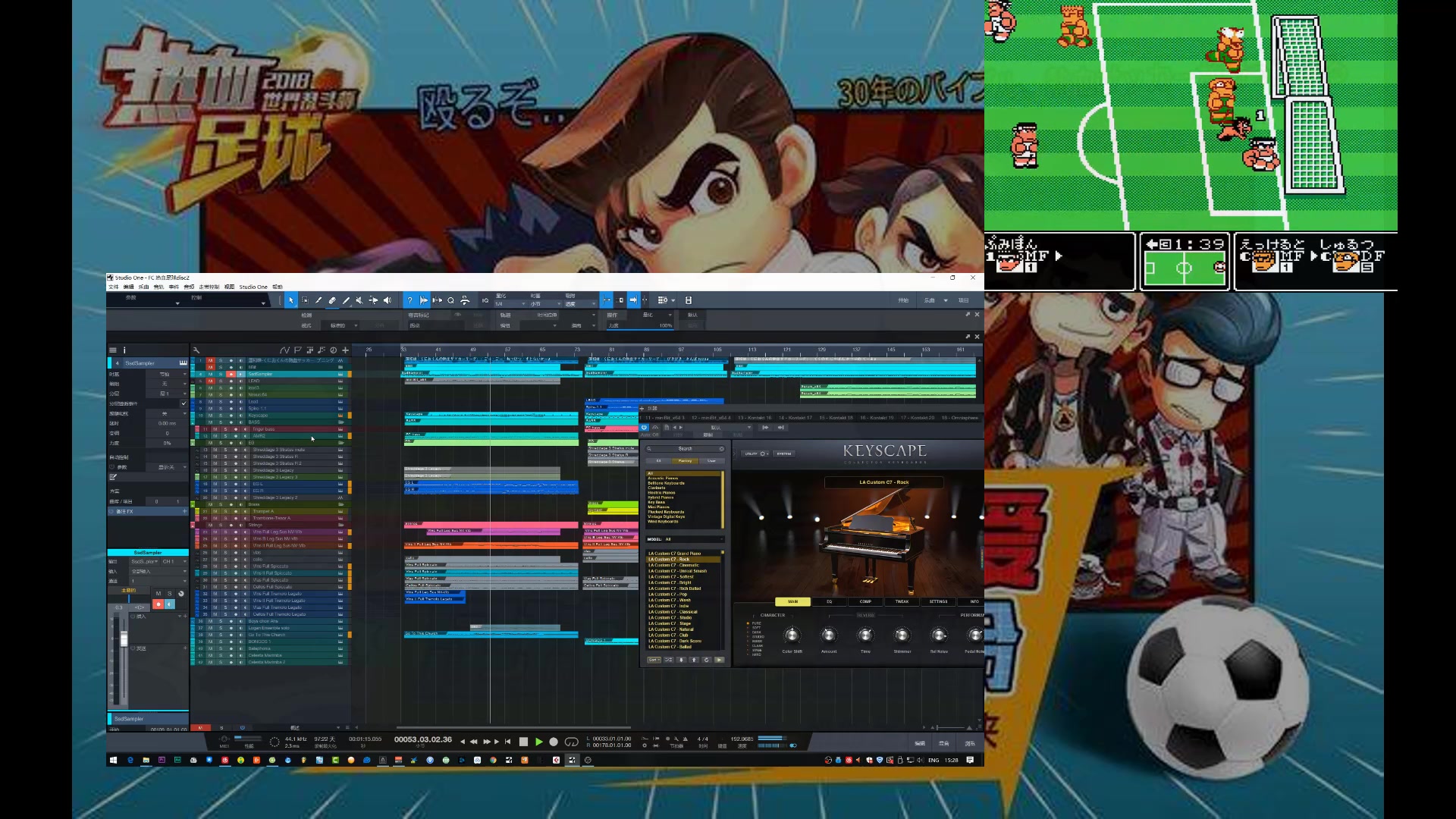This screenshot has height=819, width=1456.
Task: Toggle Solo on the SsdSampler track
Action: [221, 374]
